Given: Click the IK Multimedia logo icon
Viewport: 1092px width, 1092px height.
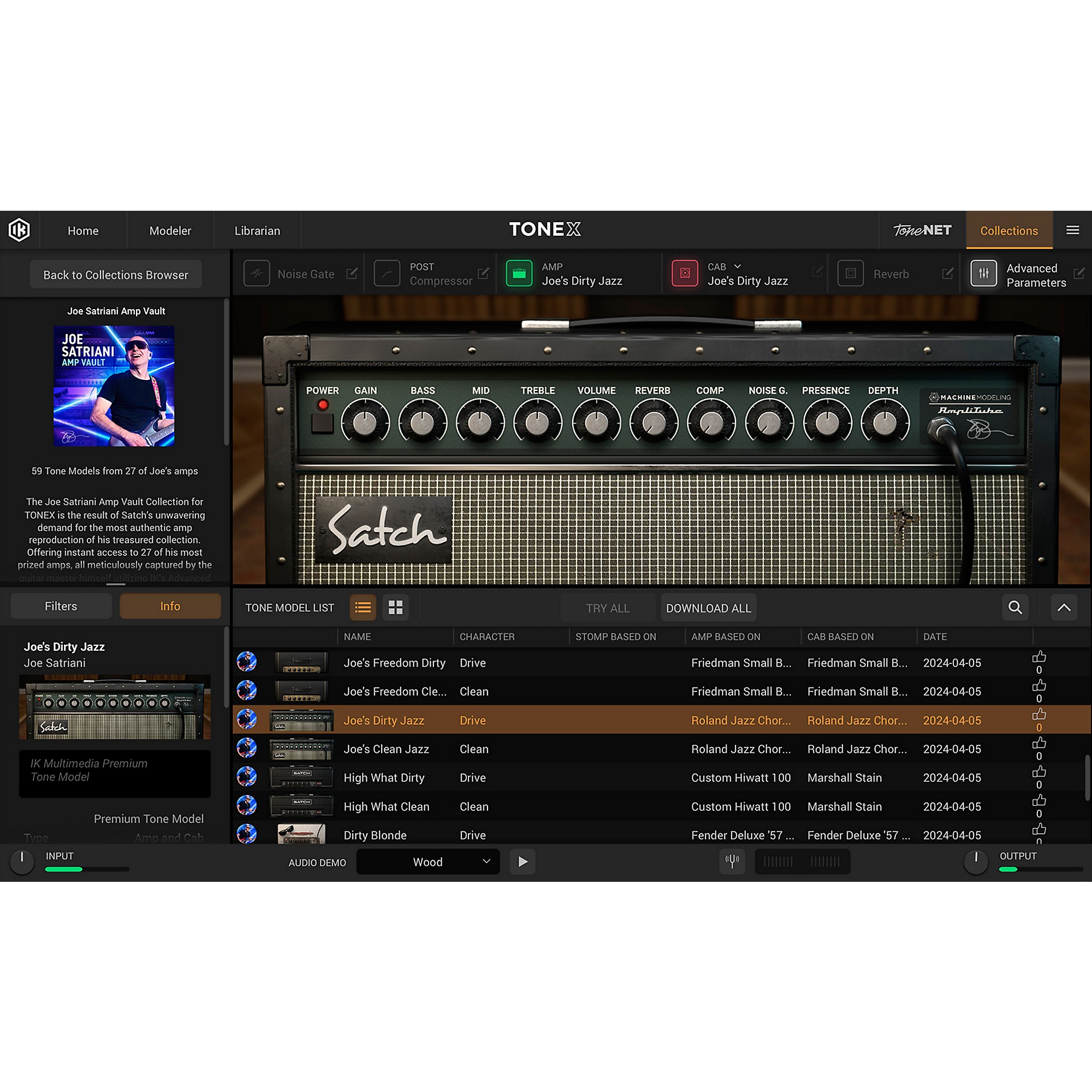Looking at the screenshot, I should [19, 230].
